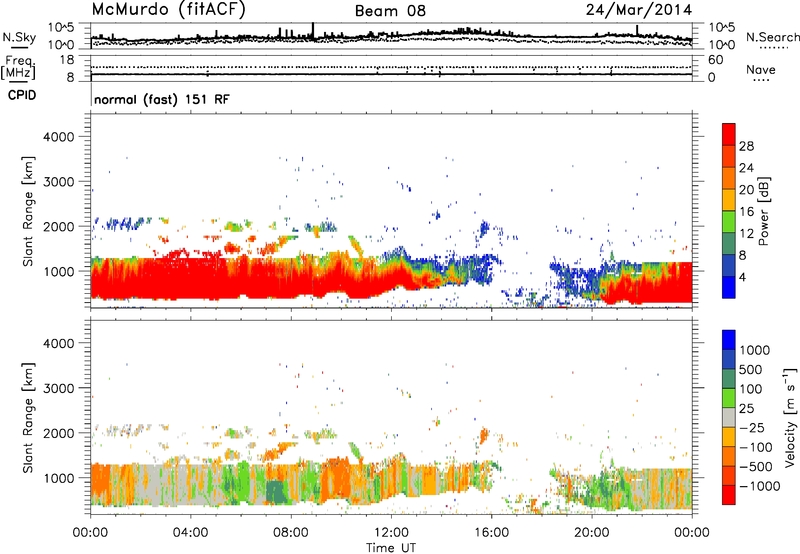The image size is (800, 554).
Task: Click the velocity panel 'Slant Range [km]' label
Action: point(28,418)
